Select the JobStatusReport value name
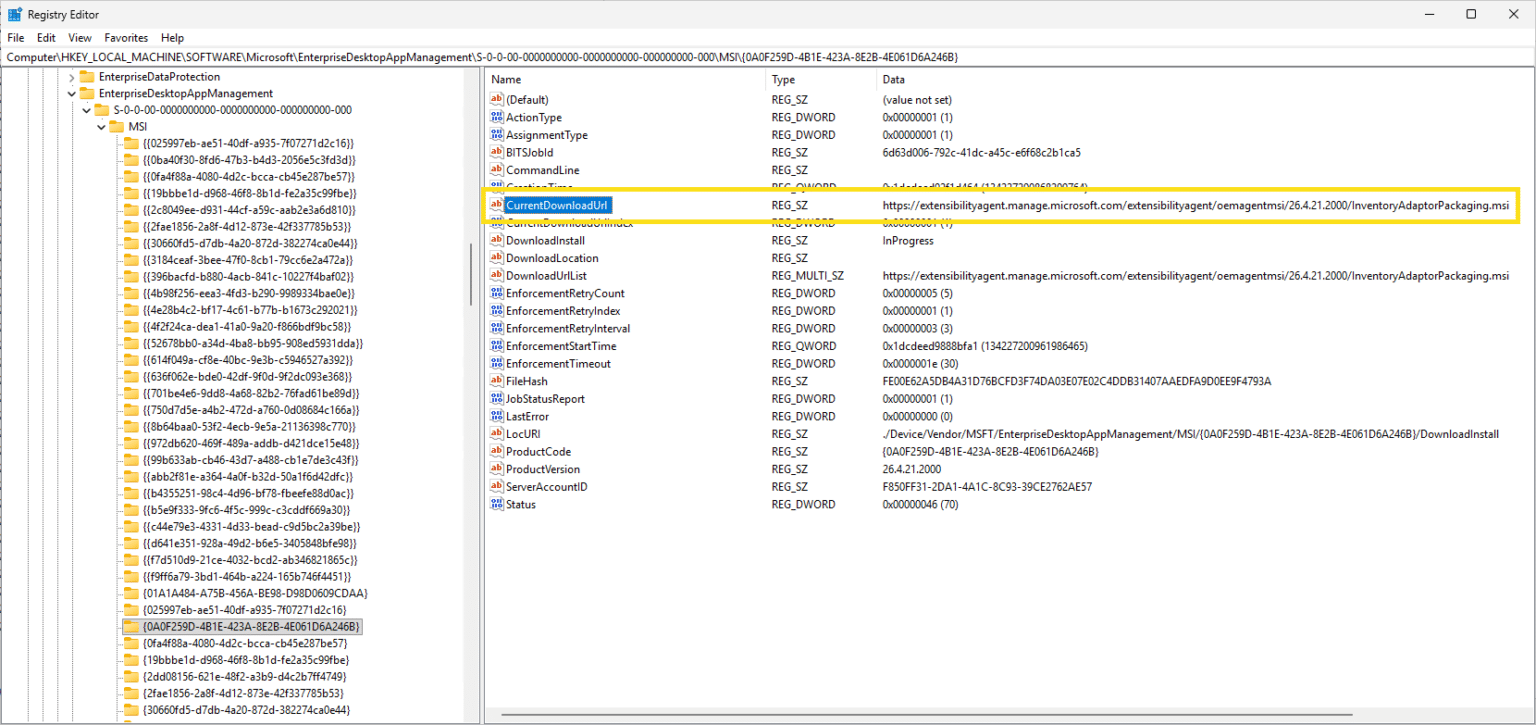Screen dimensions: 1536x725 pyautogui.click(x=546, y=399)
